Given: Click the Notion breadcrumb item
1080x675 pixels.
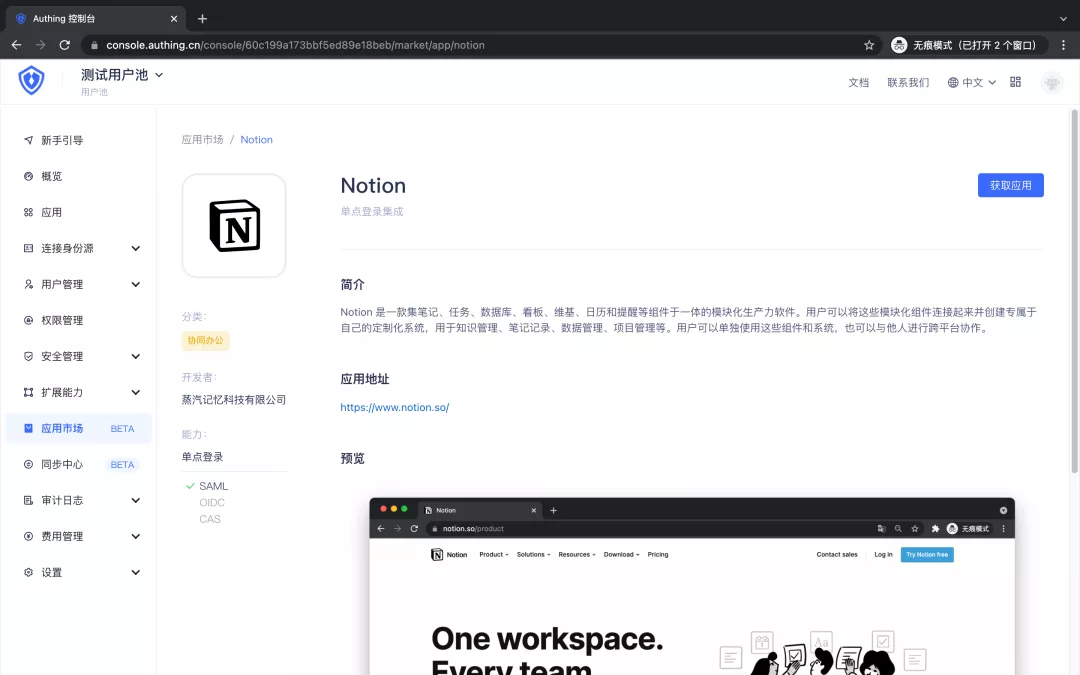Looking at the screenshot, I should tap(256, 139).
